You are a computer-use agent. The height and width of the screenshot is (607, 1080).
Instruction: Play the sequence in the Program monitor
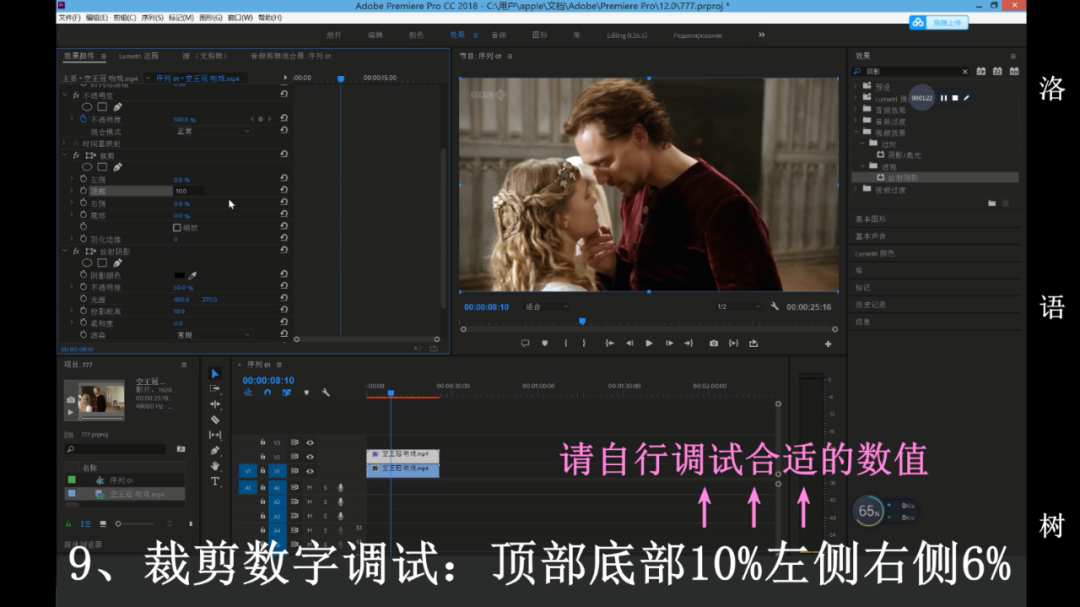(649, 343)
